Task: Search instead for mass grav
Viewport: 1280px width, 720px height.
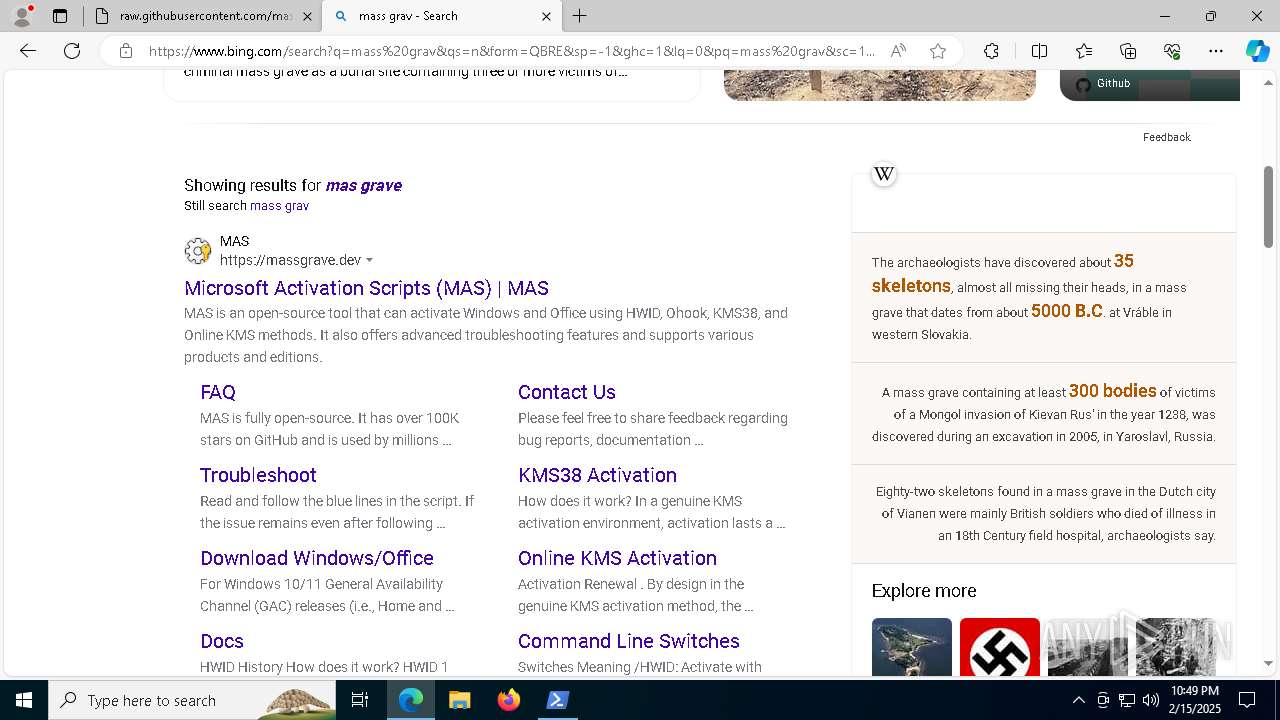Action: pos(279,206)
